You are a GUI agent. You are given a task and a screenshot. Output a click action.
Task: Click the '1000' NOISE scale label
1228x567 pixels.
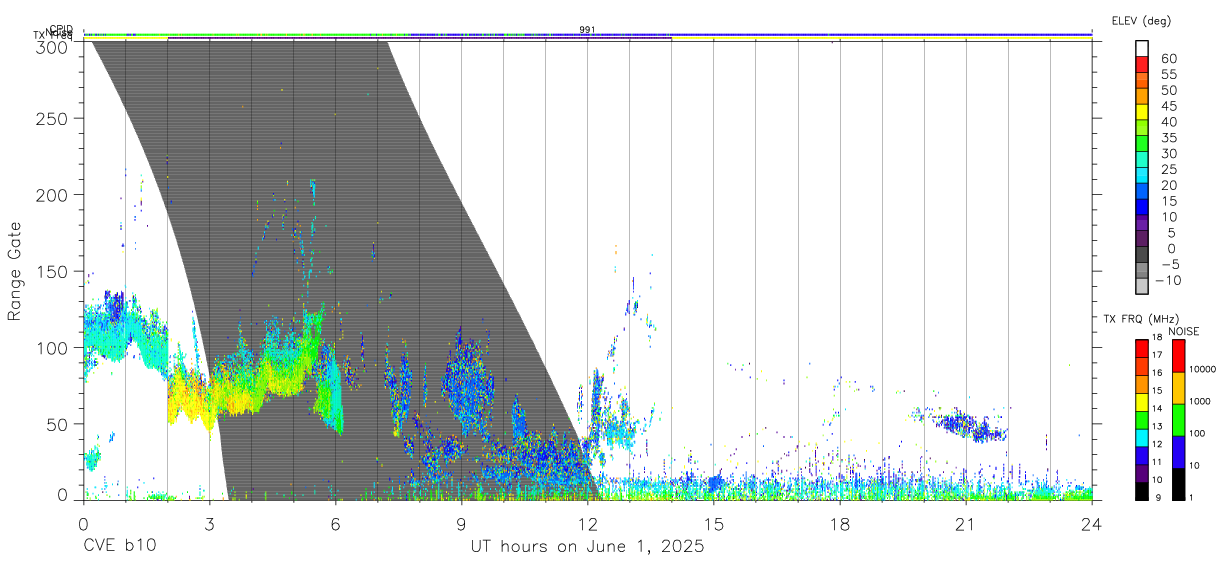tap(1200, 401)
